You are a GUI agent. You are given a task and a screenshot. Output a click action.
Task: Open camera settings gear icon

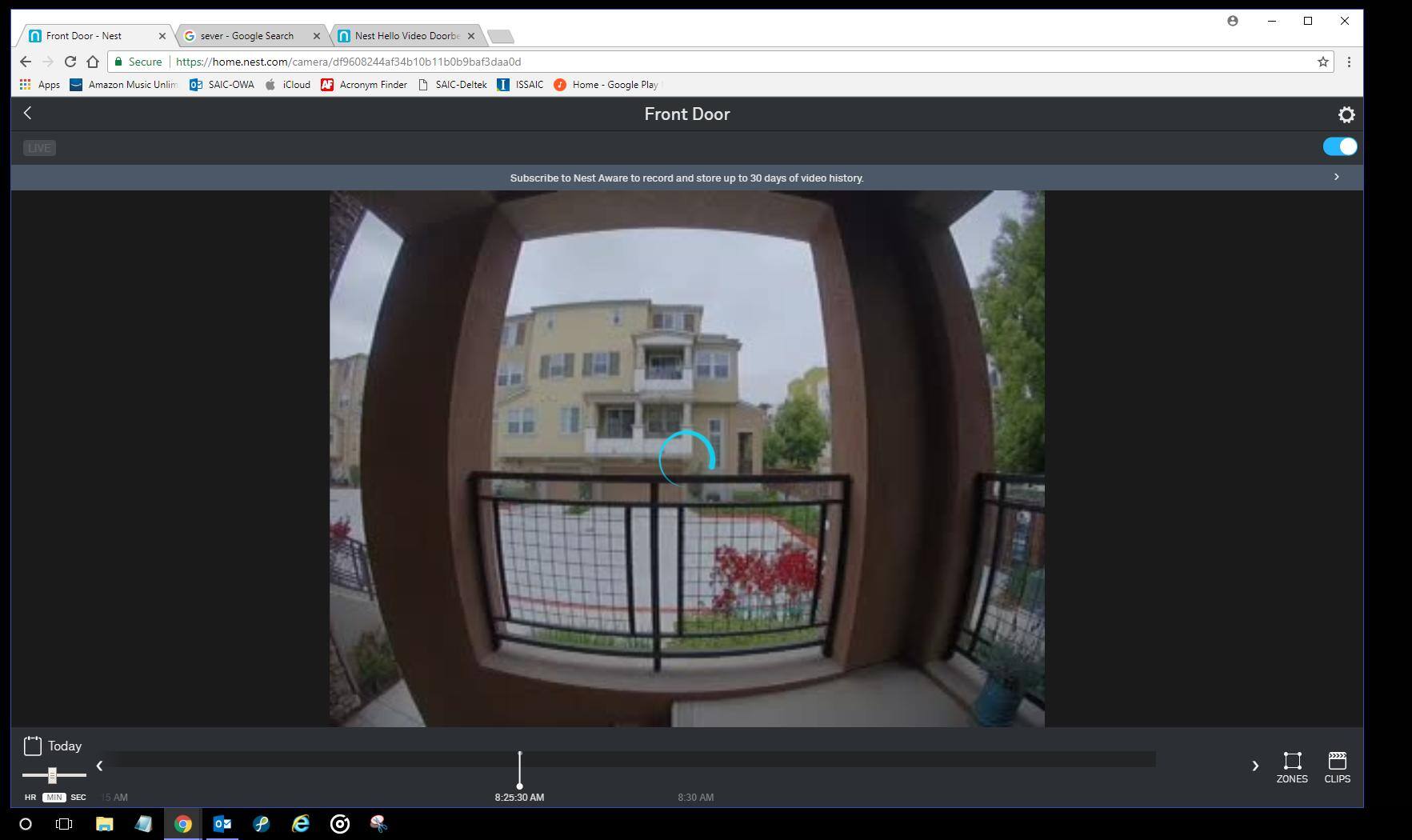[x=1346, y=115]
